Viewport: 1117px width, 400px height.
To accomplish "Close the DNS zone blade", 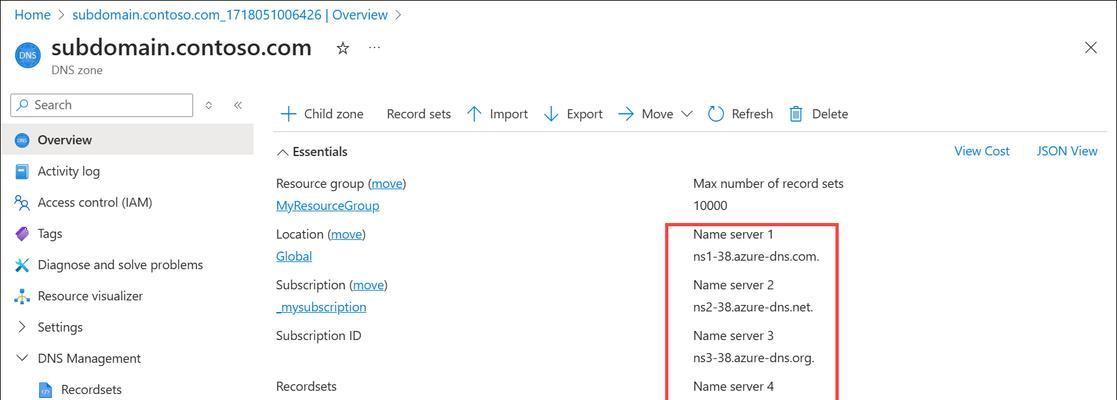I will coord(1090,48).
